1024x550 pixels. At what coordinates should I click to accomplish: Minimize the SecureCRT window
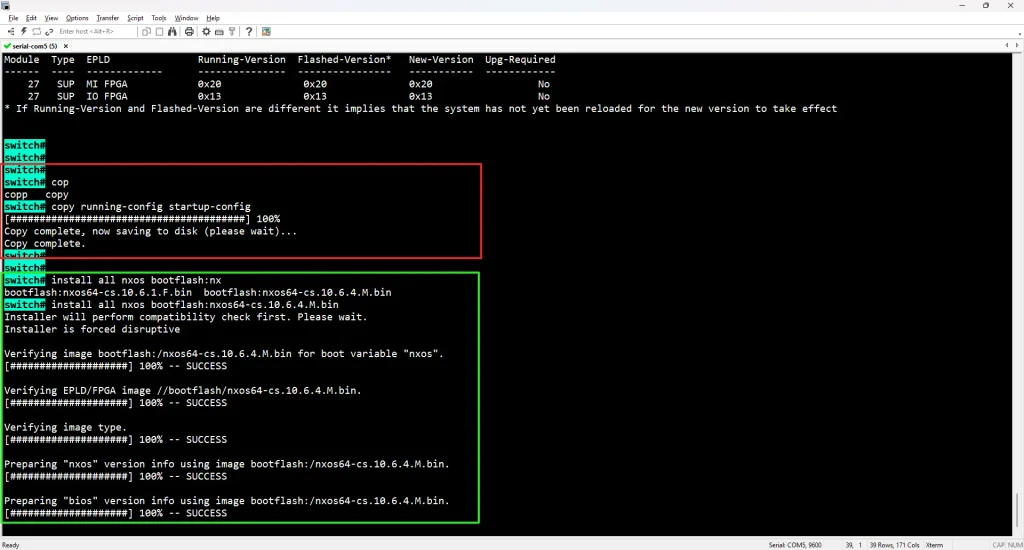pos(962,5)
